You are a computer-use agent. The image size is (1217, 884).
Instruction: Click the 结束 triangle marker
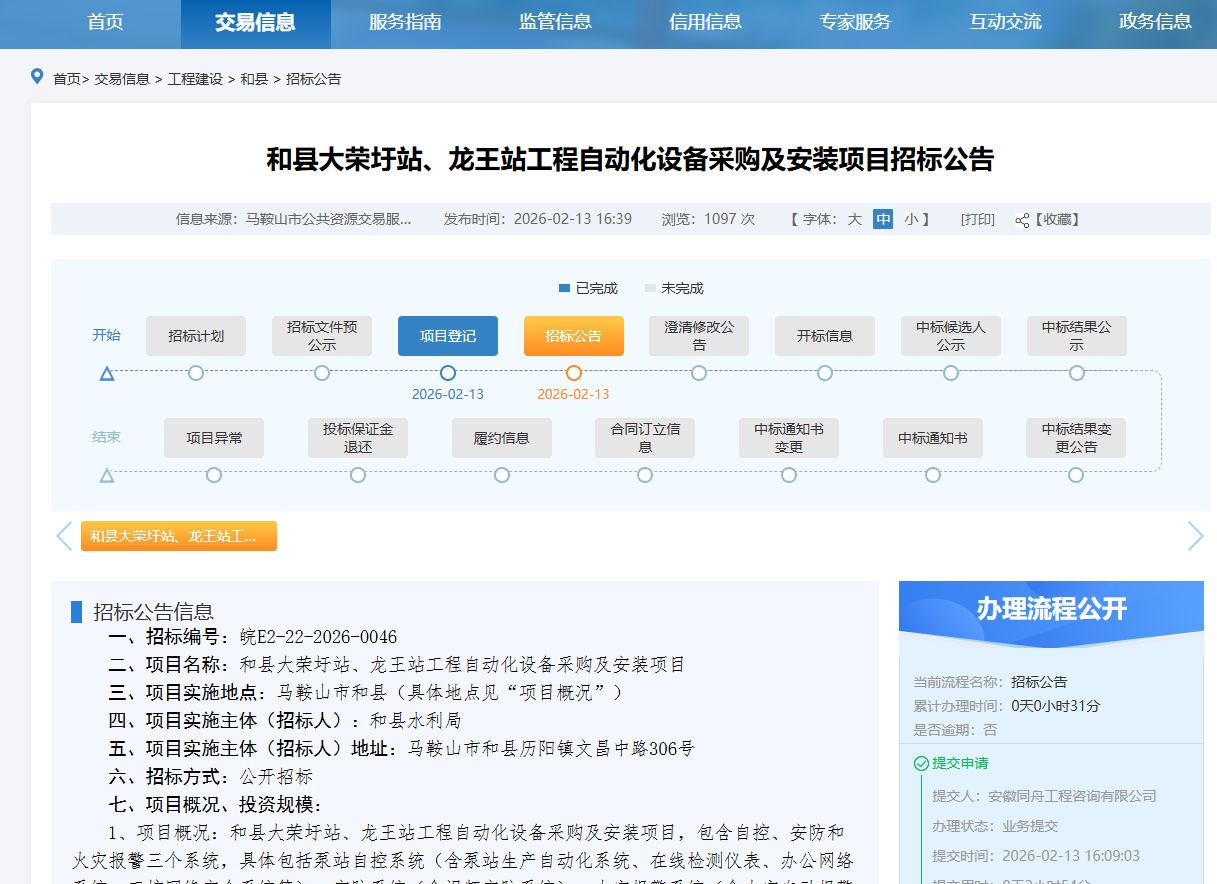107,476
